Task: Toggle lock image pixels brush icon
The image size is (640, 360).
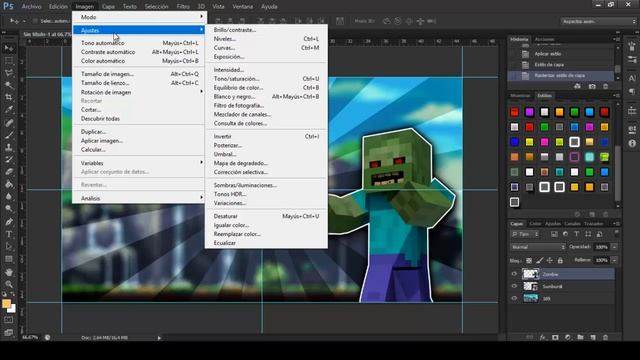Action: (540, 260)
